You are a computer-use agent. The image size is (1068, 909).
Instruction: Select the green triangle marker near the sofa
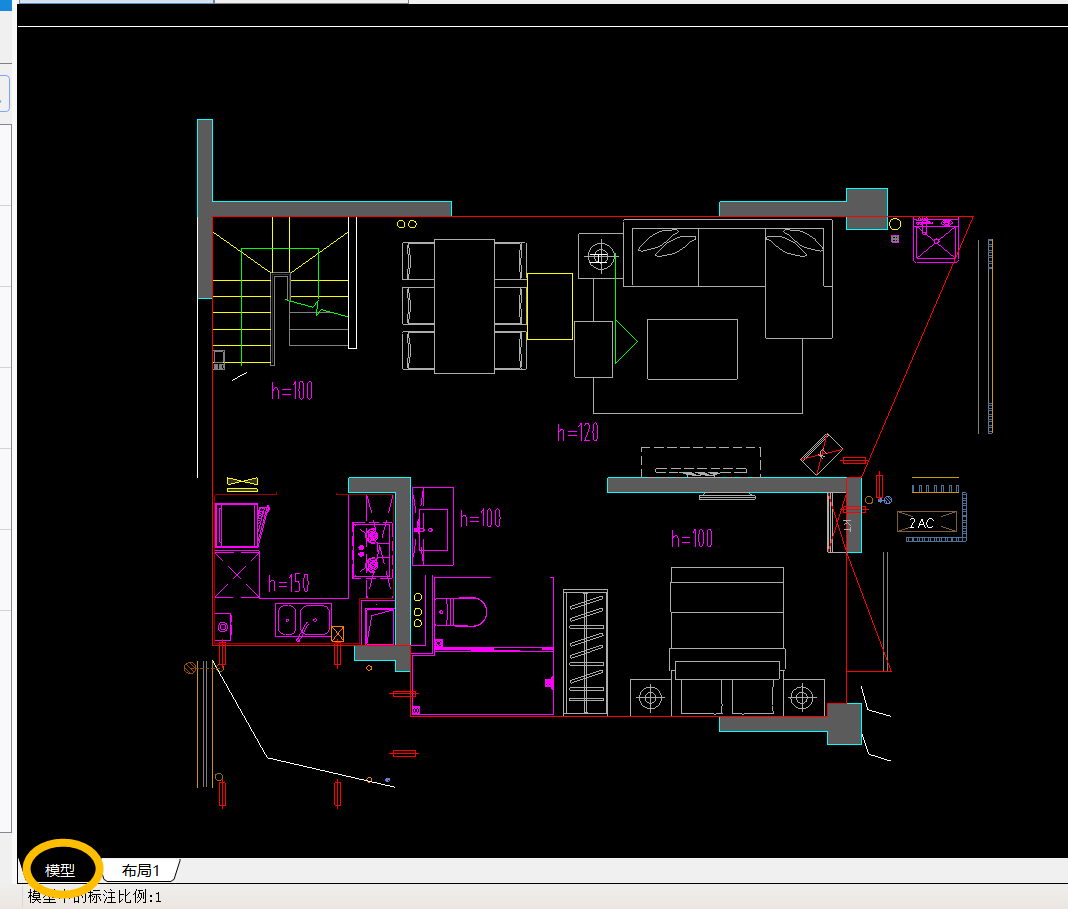click(626, 342)
